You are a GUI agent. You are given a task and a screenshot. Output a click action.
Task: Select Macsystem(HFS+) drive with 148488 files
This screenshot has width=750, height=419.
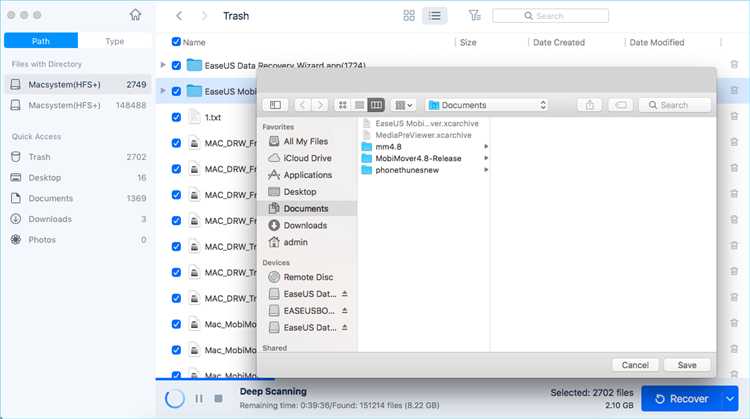pyautogui.click(x=78, y=105)
